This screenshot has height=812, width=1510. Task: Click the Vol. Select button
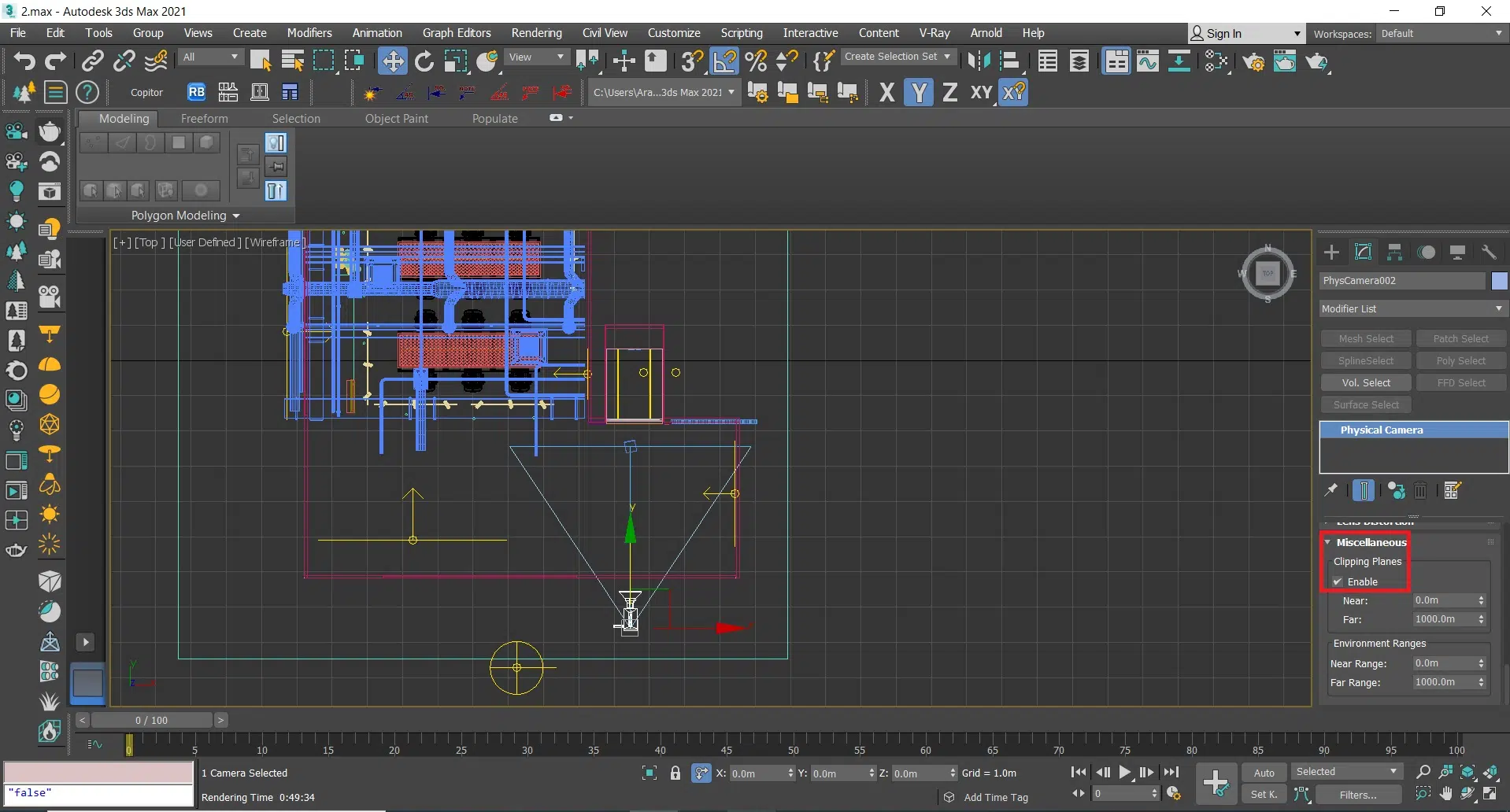point(1366,382)
